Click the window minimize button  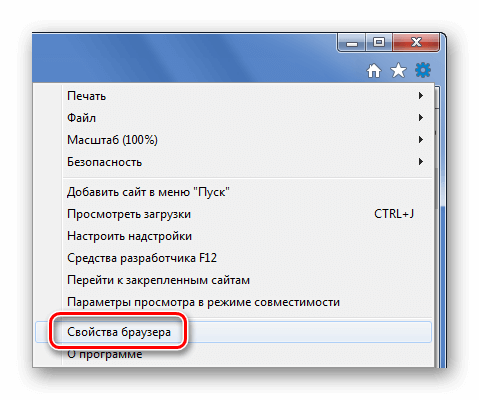coord(352,43)
